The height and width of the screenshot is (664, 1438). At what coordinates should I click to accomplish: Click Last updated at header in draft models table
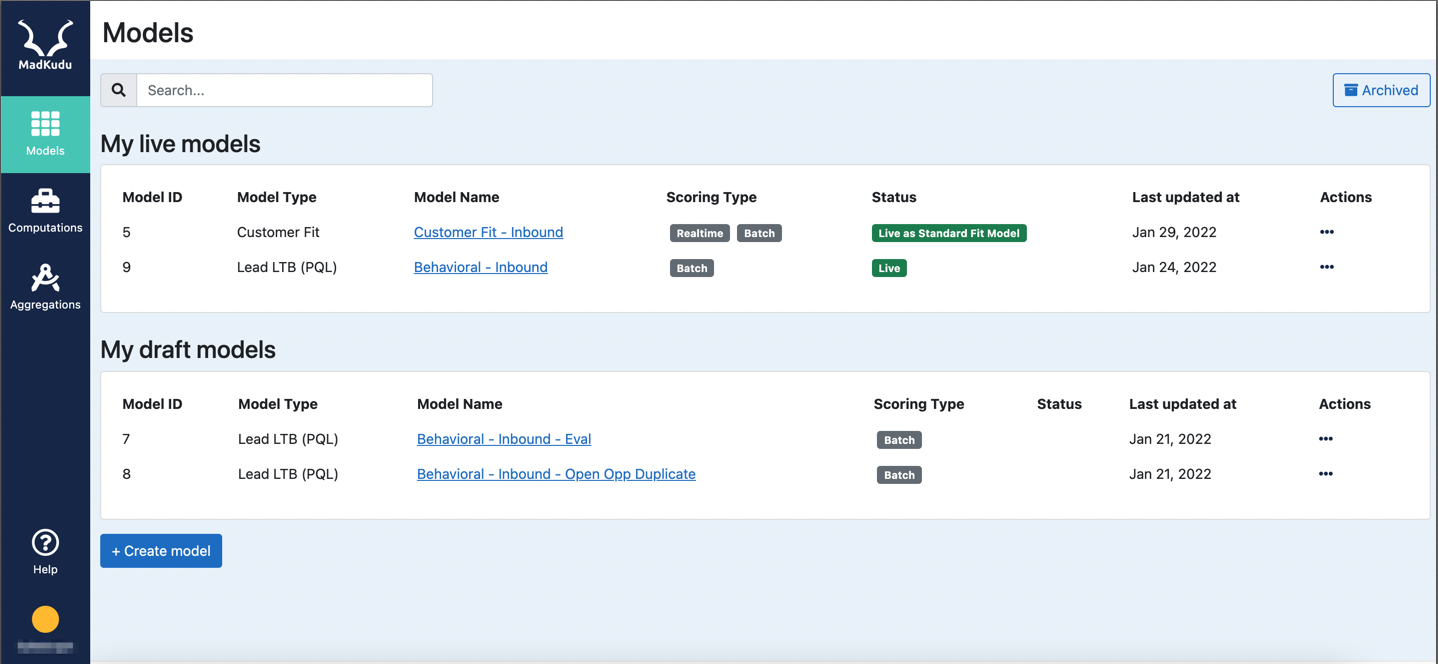tap(1183, 404)
